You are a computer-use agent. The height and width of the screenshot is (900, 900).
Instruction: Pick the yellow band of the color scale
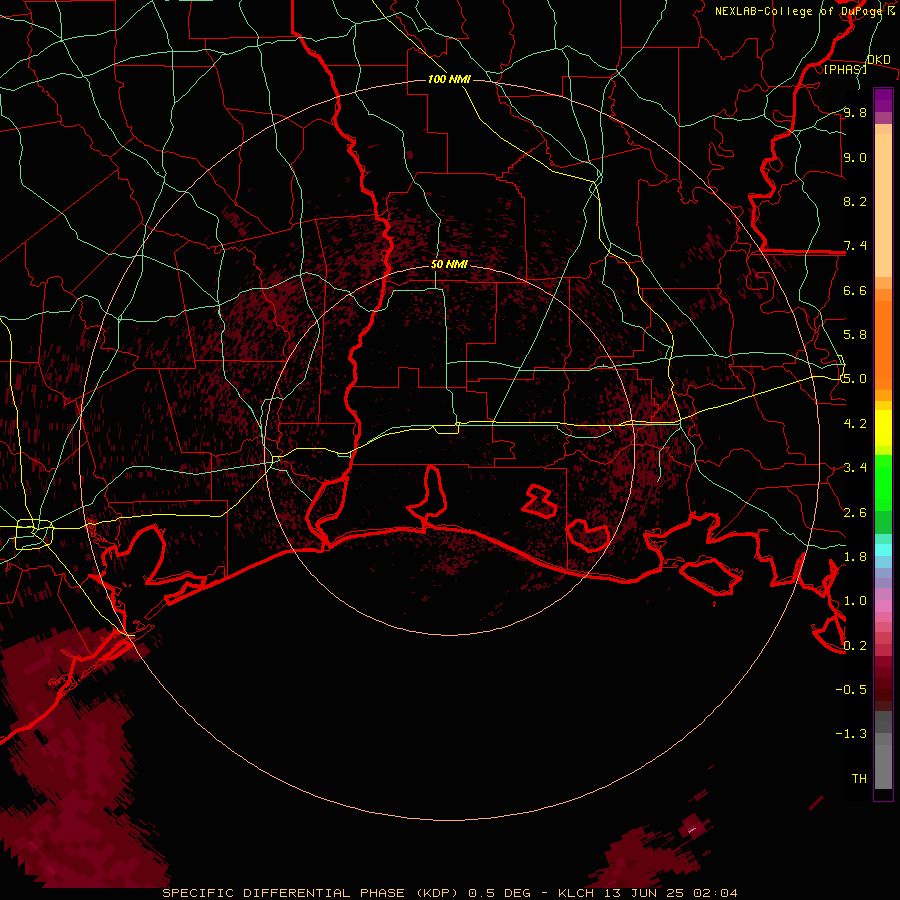(x=883, y=428)
